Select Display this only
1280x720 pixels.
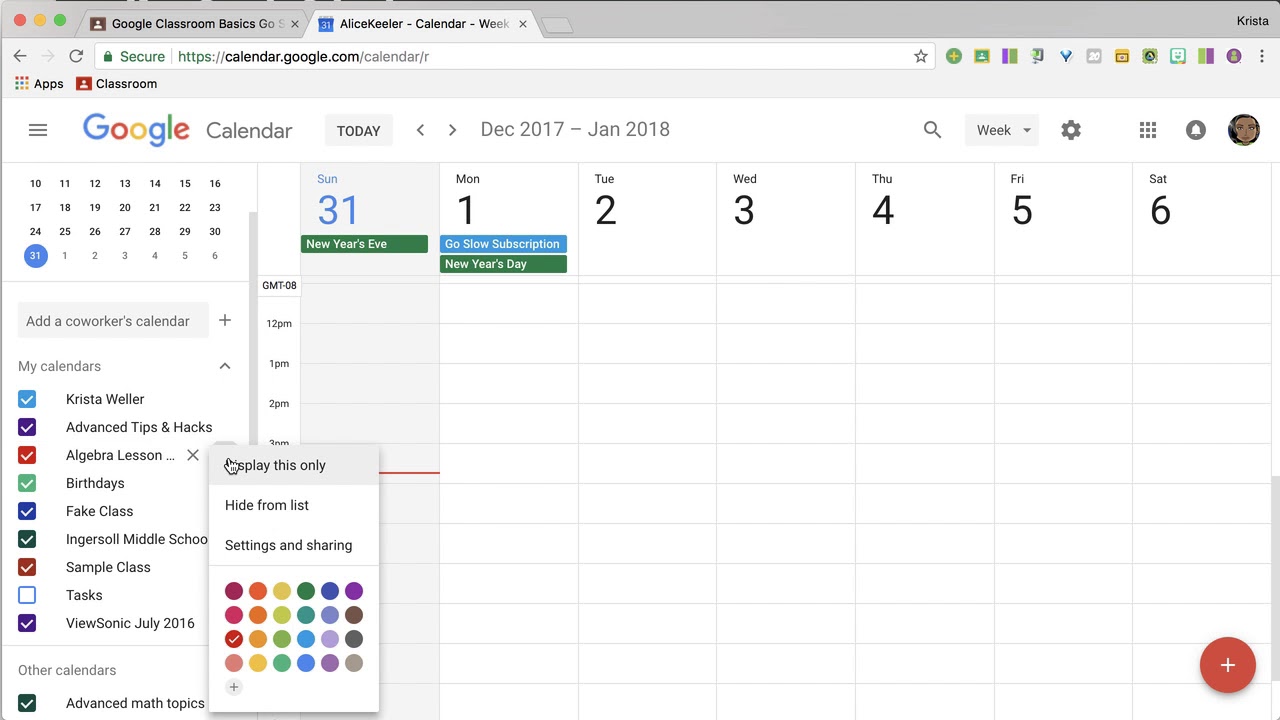[x=294, y=465]
